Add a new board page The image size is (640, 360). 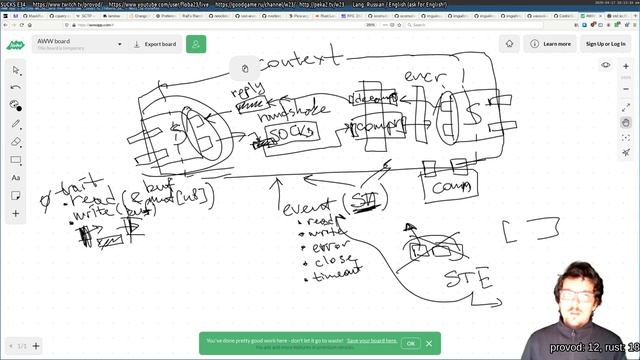click(36, 346)
